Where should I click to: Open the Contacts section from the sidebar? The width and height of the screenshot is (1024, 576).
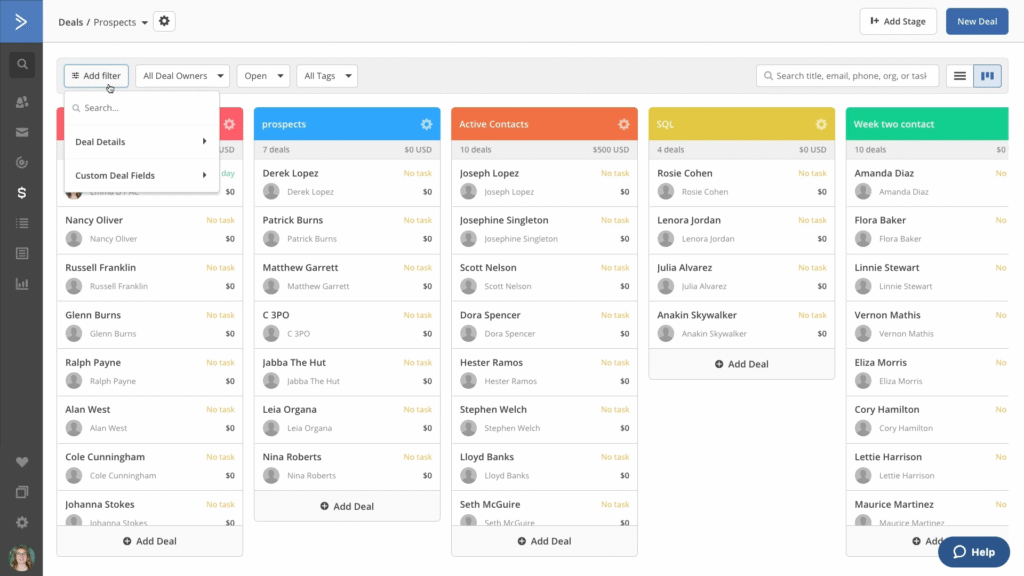tap(21, 101)
